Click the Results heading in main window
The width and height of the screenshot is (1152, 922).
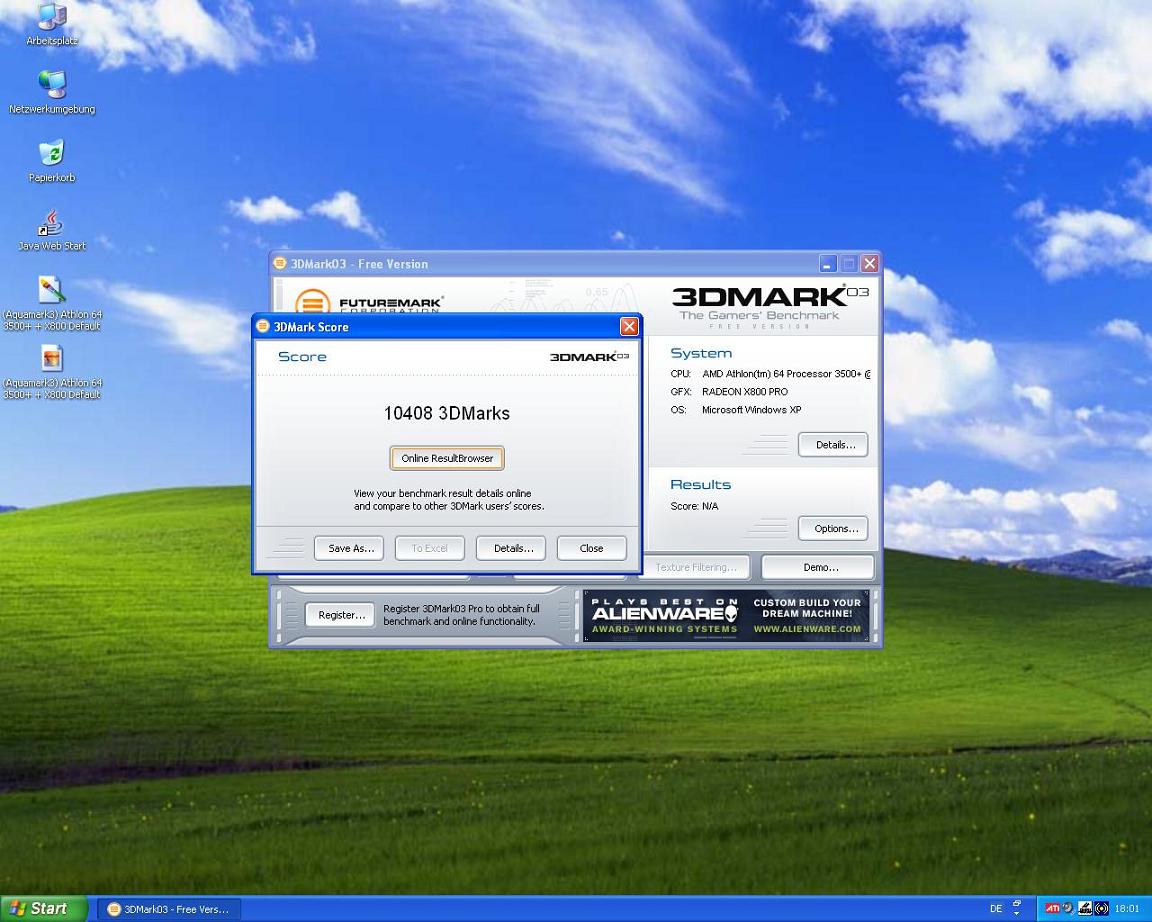coord(700,485)
